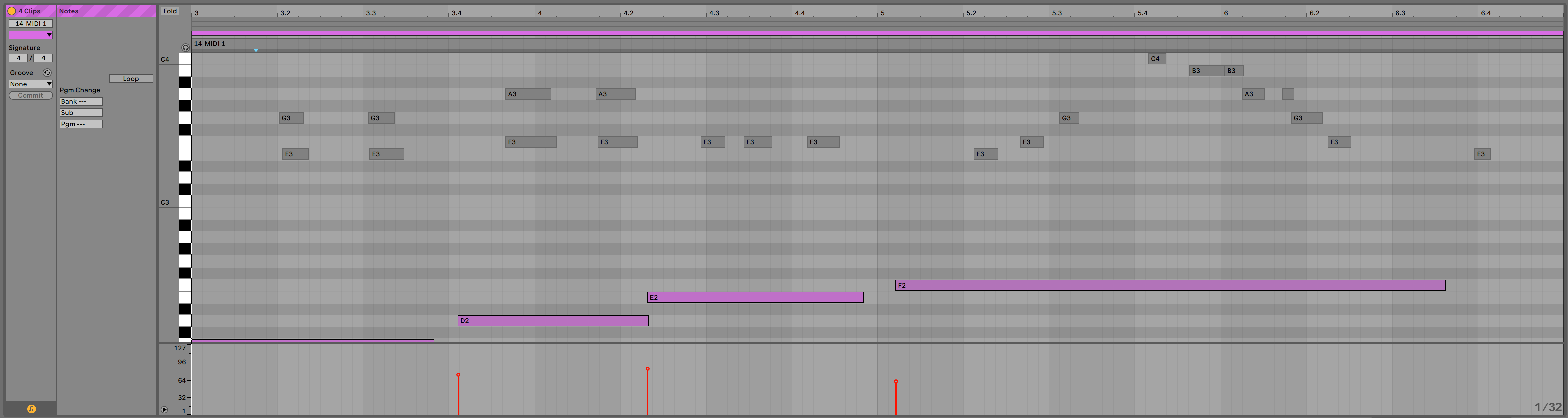Toggle the Loop switch in the Notes panel
This screenshot has height=418, width=1568.
click(x=131, y=79)
